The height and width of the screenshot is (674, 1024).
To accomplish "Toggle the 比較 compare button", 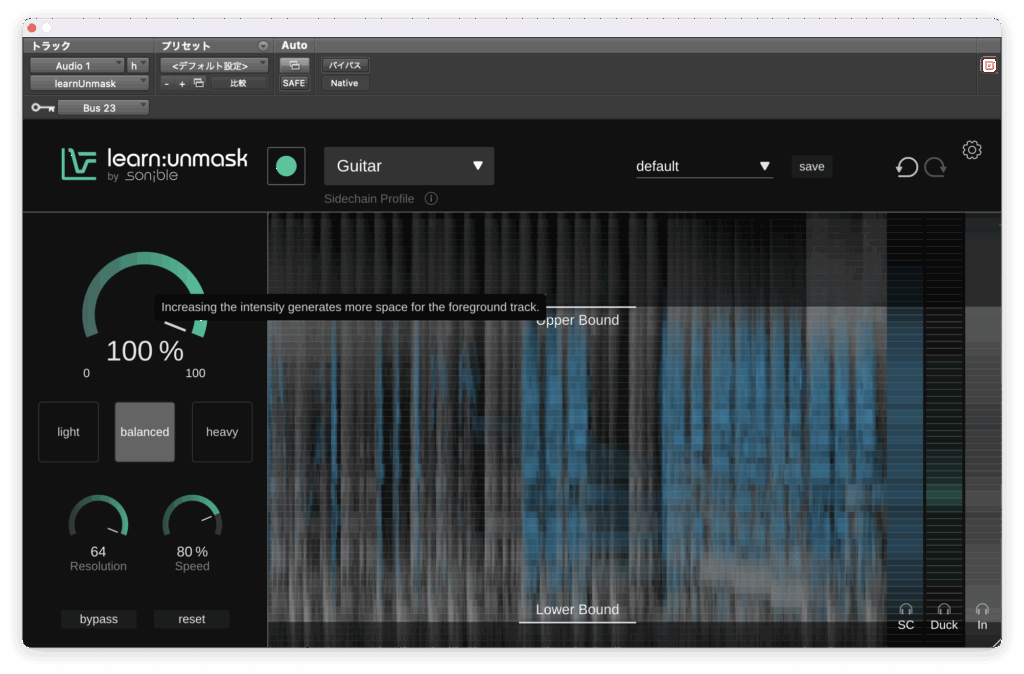I will coord(238,83).
